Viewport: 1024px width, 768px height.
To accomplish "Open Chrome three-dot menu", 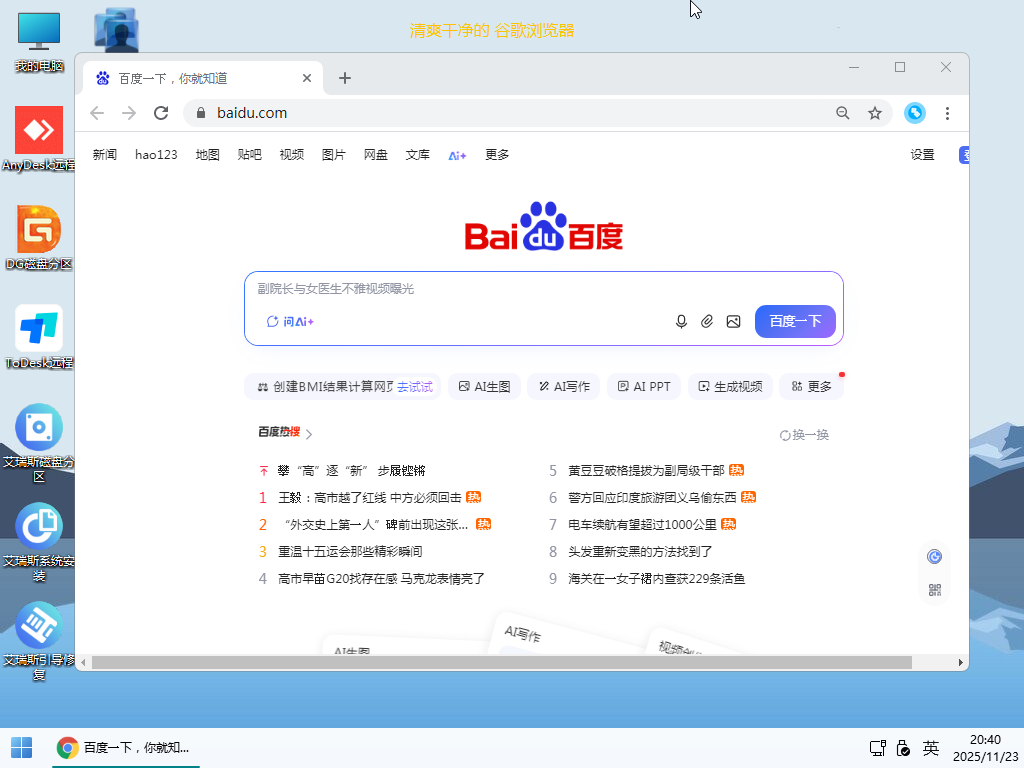I will click(x=947, y=113).
